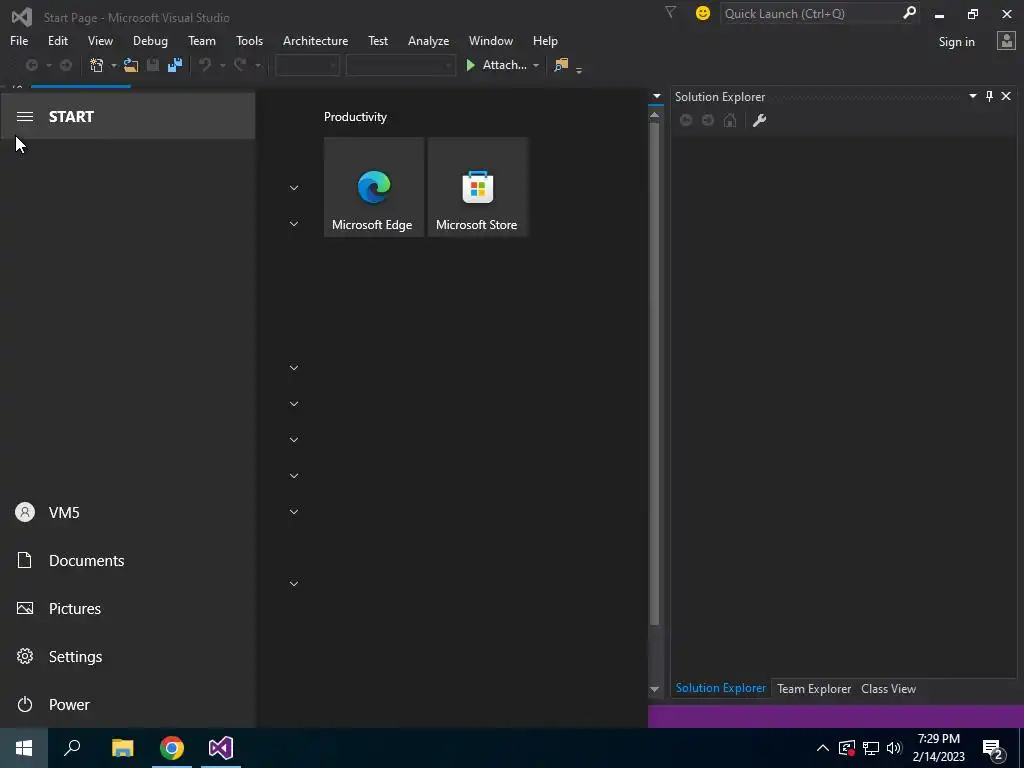Open Documents from the Start menu
The width and height of the screenshot is (1024, 768).
point(128,560)
